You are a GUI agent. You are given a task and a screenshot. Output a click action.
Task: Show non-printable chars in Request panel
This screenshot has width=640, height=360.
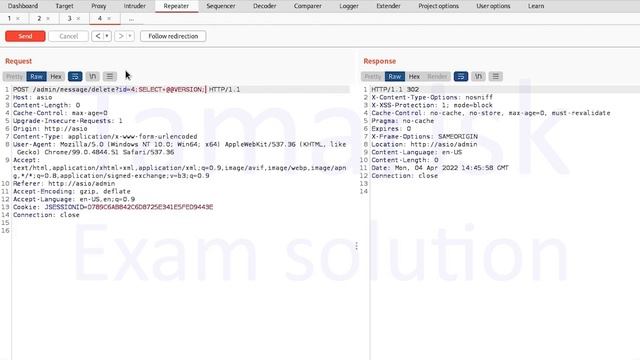coord(93,76)
